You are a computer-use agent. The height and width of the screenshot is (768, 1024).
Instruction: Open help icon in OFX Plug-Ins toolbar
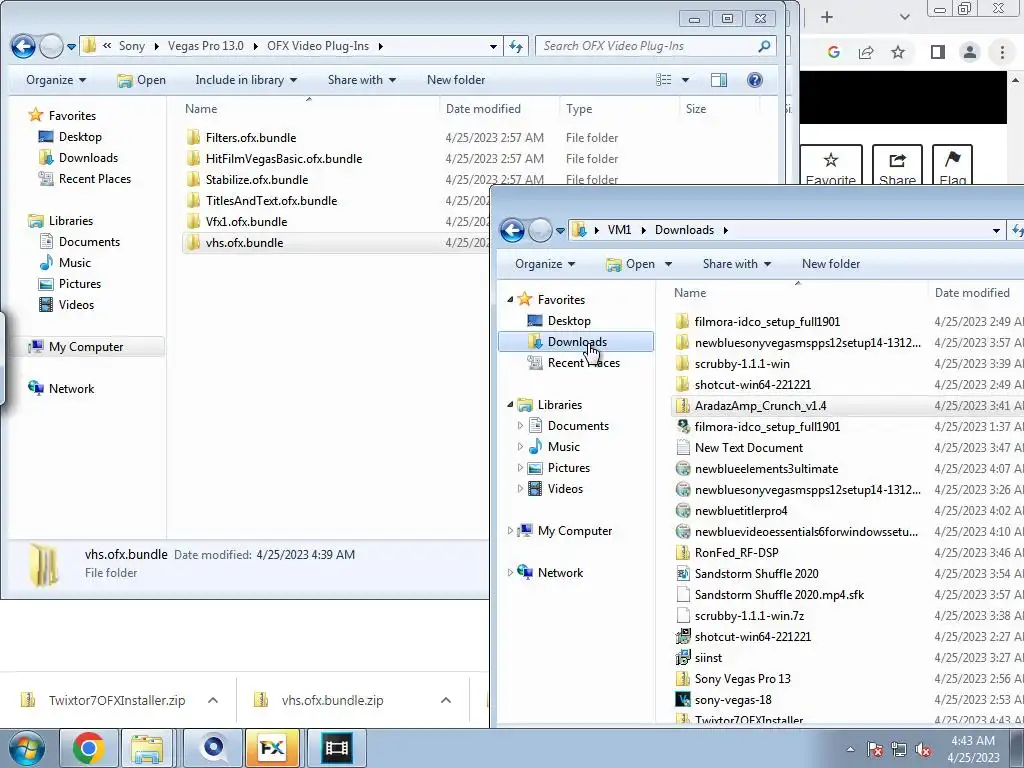click(754, 80)
